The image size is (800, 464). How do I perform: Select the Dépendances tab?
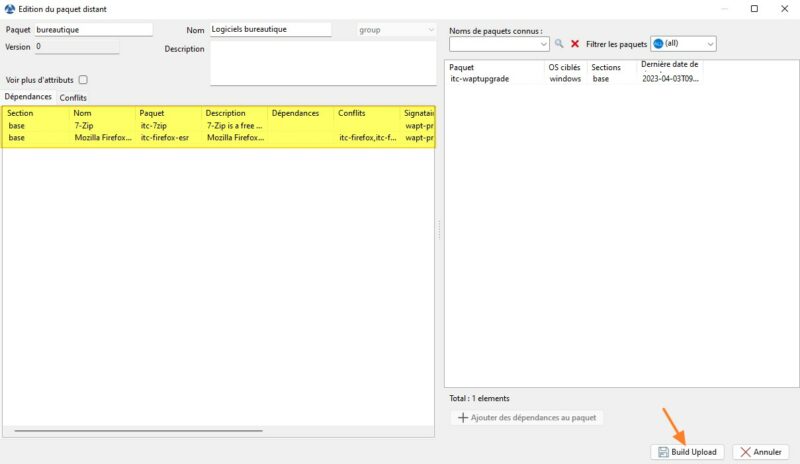[x=28, y=97]
